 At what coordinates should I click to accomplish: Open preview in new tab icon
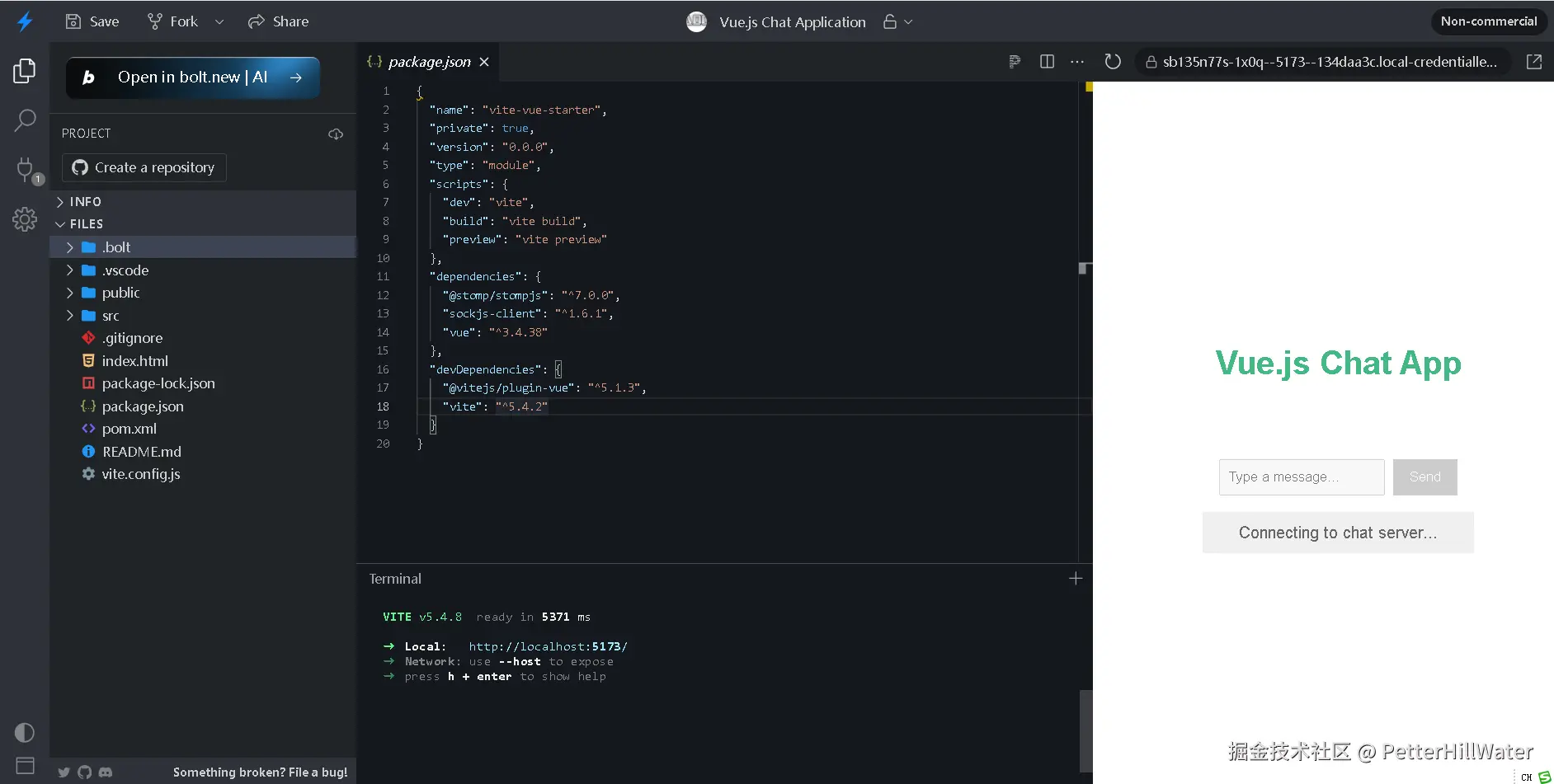1534,62
